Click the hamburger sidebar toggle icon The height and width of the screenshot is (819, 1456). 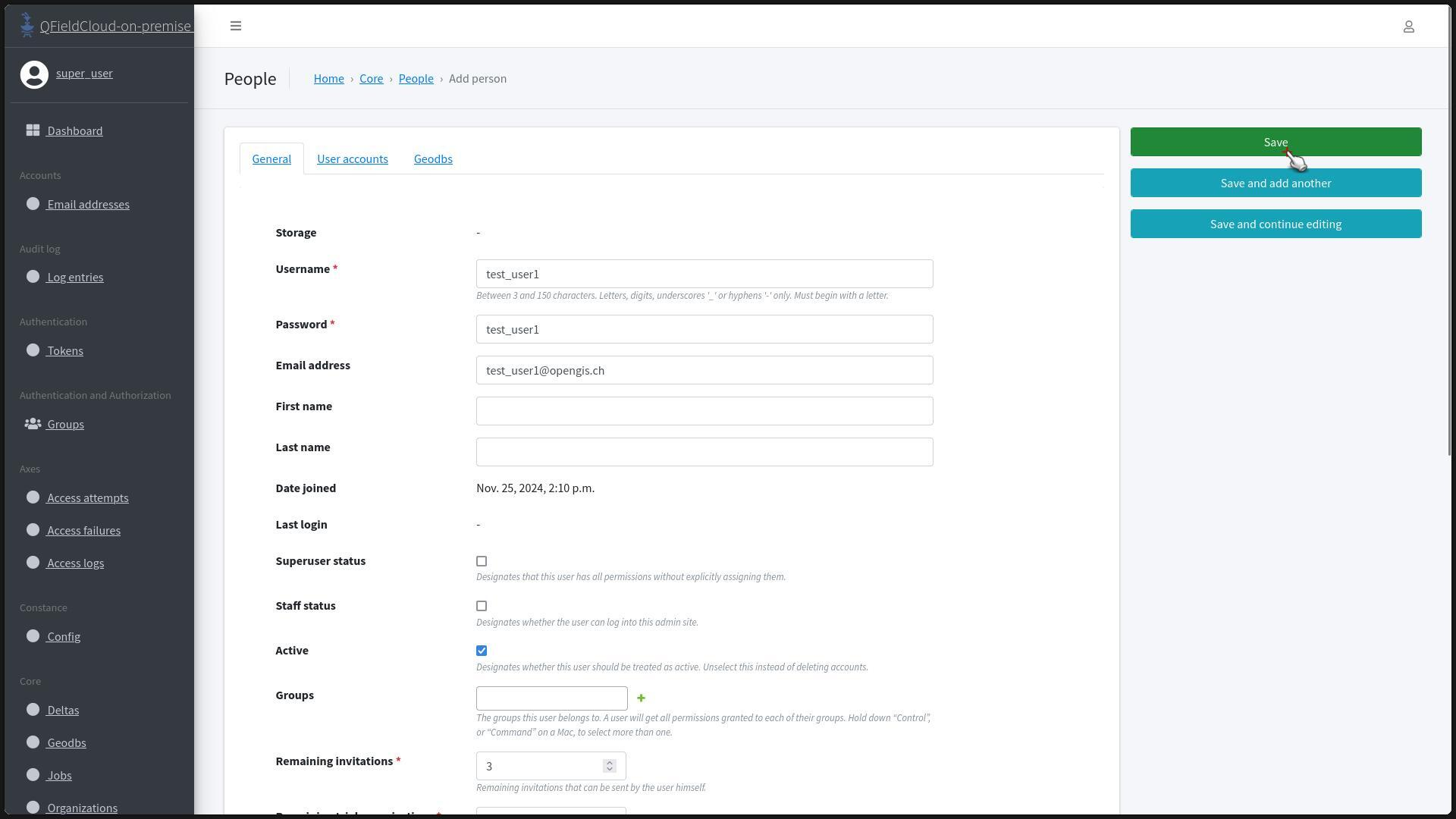pos(236,26)
